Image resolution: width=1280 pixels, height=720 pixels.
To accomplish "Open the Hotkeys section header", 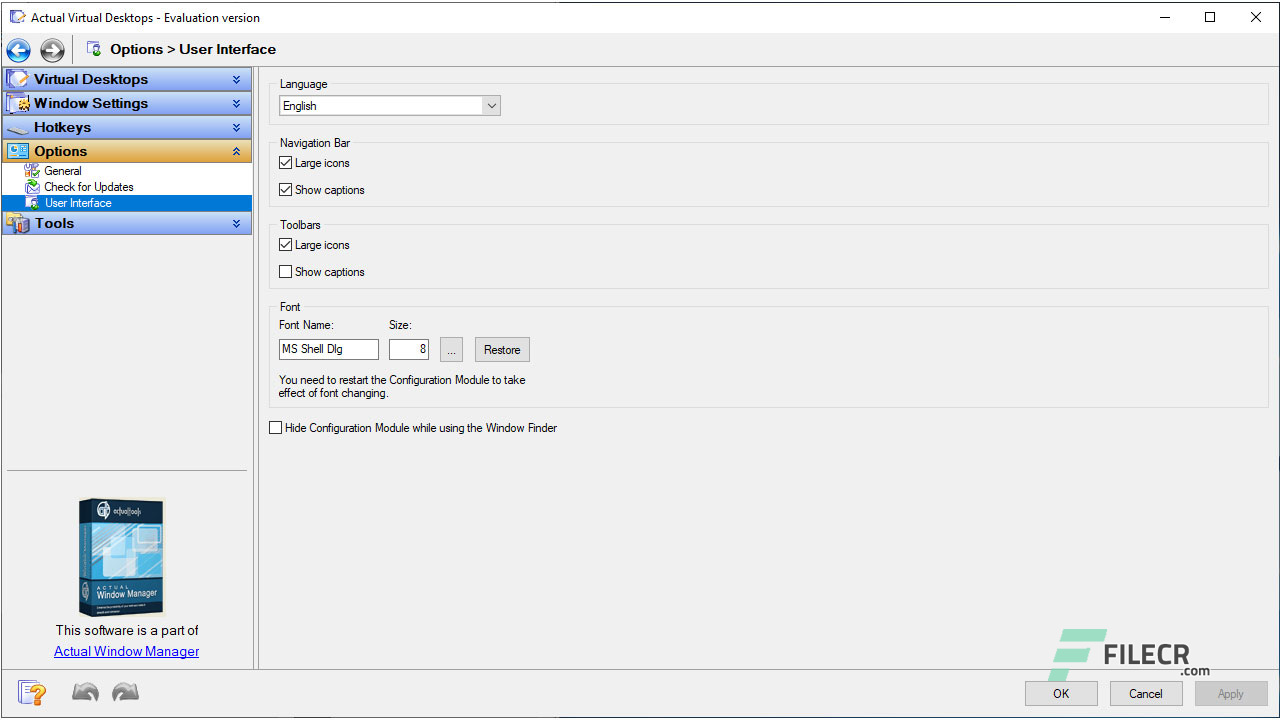I will [x=127, y=127].
